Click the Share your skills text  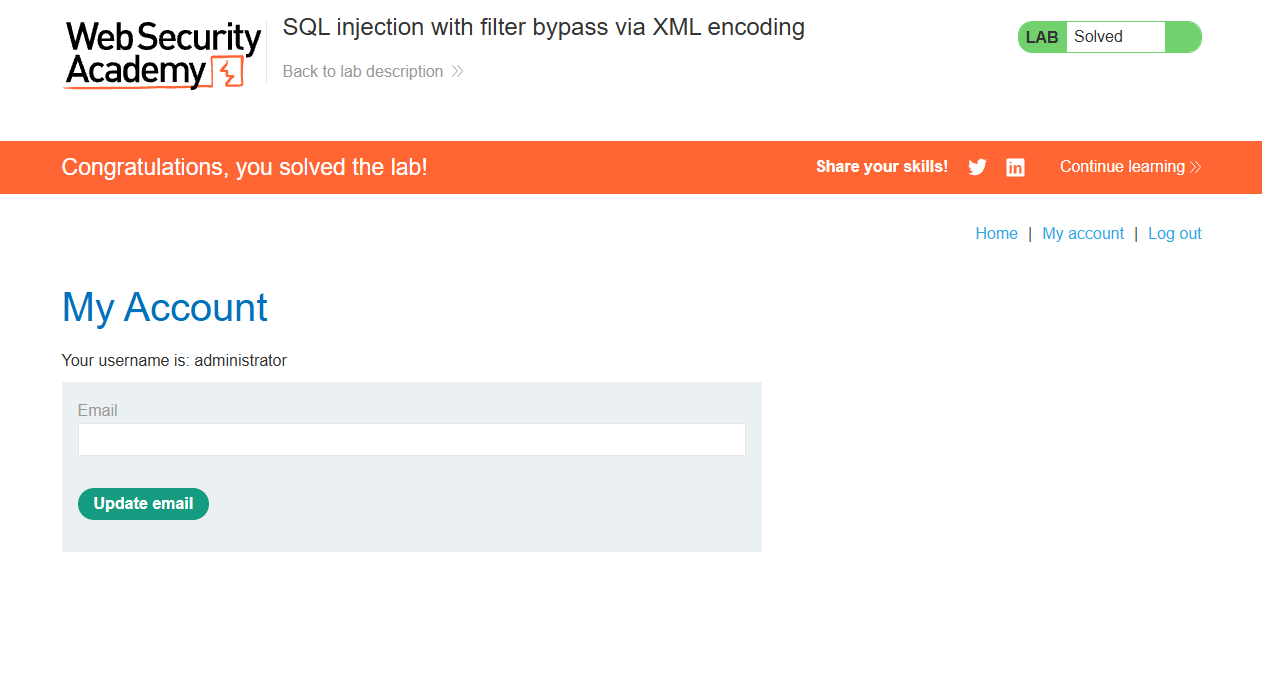(x=882, y=167)
